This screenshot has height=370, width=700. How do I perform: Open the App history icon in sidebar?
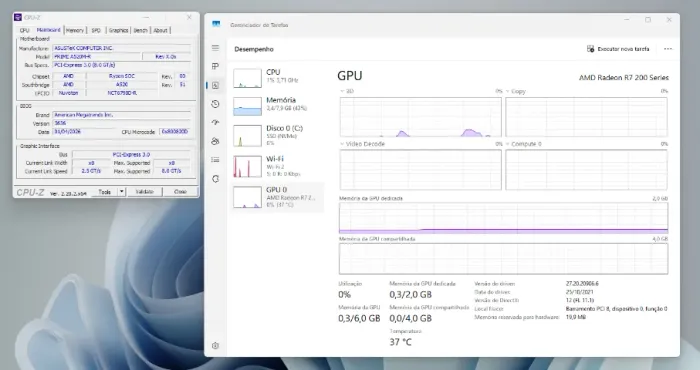click(216, 104)
